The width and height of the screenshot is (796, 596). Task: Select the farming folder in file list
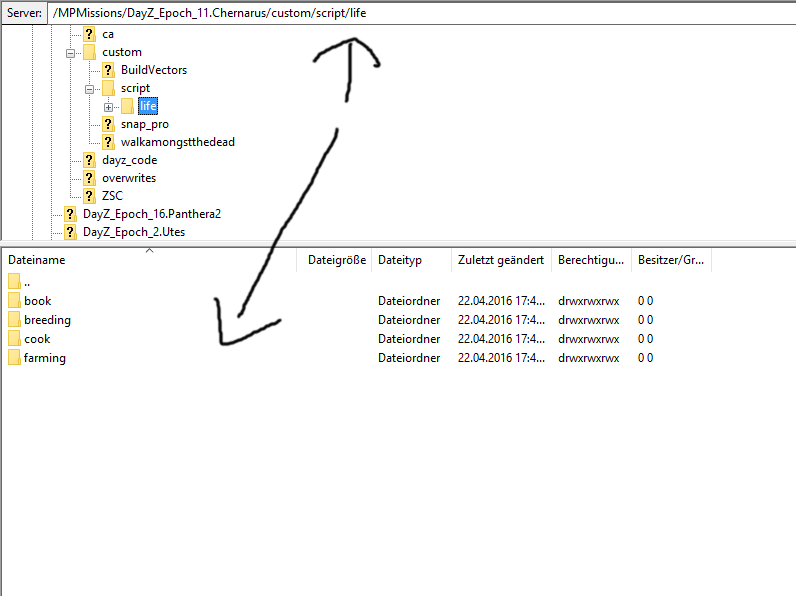click(45, 358)
